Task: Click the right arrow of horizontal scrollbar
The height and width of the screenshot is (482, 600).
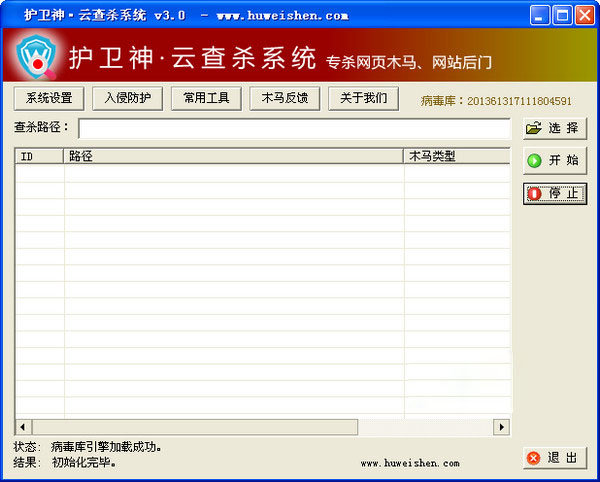Action: click(x=501, y=427)
